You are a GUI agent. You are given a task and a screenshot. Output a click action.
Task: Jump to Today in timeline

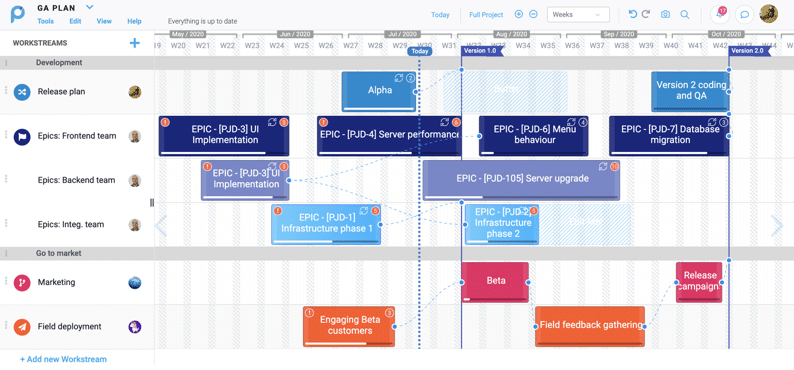pos(440,15)
